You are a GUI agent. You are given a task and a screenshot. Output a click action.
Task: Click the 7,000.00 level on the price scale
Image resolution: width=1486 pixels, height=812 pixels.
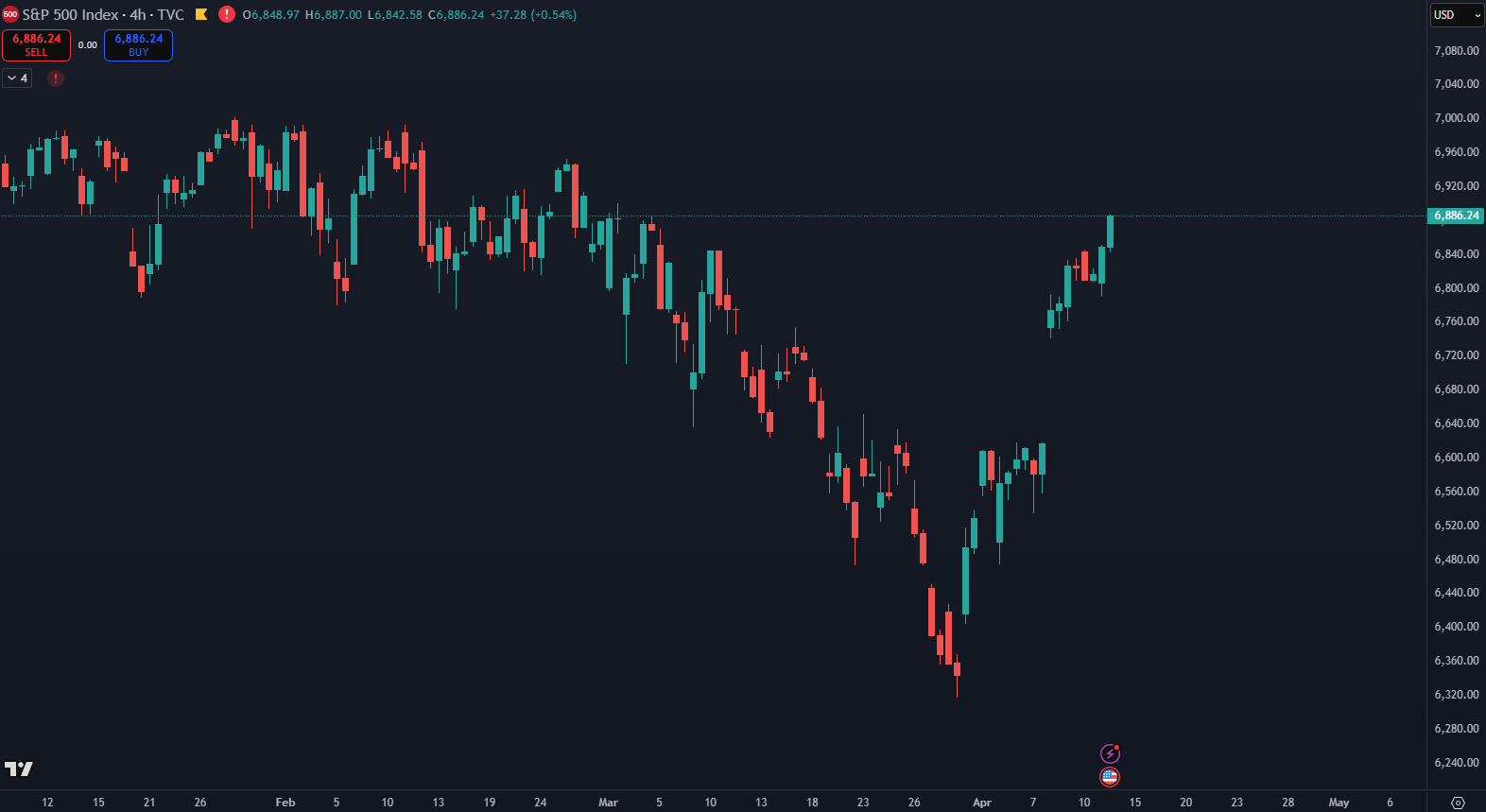[1456, 118]
